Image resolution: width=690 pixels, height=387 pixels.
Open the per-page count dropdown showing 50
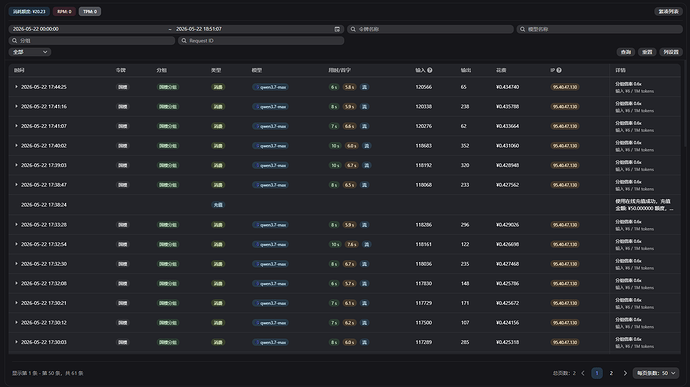point(655,373)
